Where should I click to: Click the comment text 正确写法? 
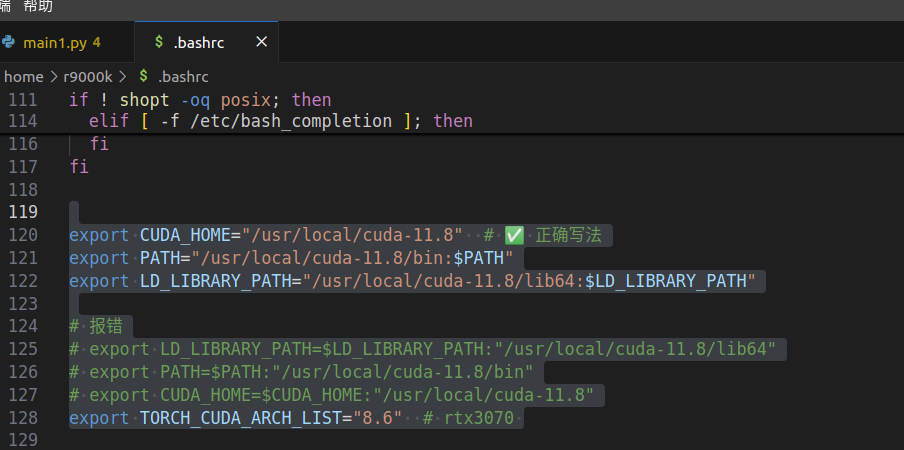[568, 235]
